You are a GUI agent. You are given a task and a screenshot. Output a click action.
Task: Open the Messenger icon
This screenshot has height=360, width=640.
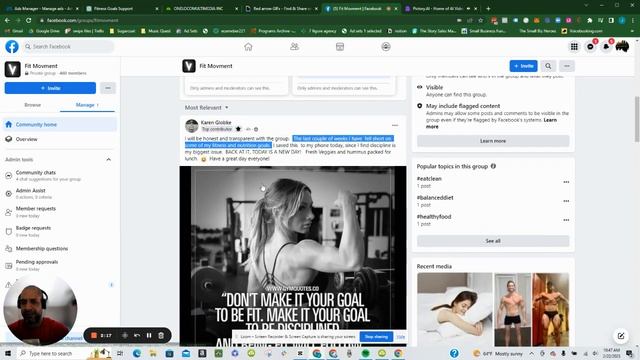pos(590,47)
